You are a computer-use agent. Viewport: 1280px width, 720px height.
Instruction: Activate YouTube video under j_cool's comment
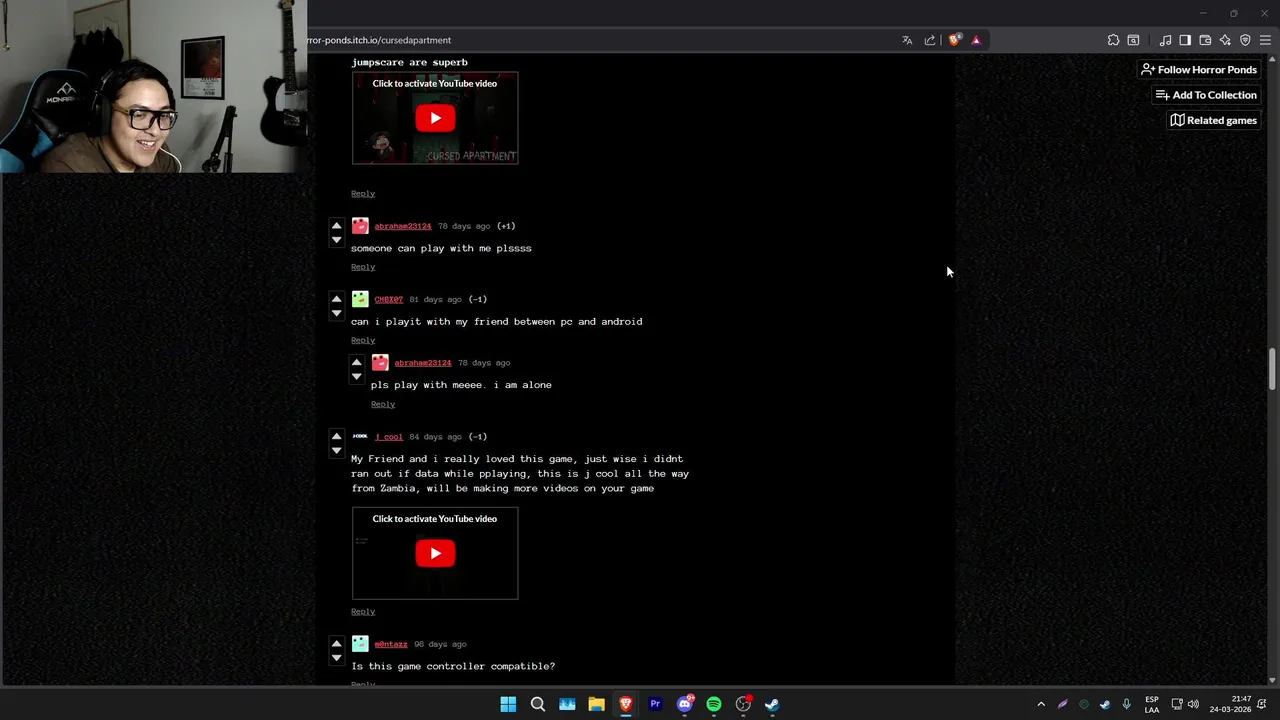[435, 553]
